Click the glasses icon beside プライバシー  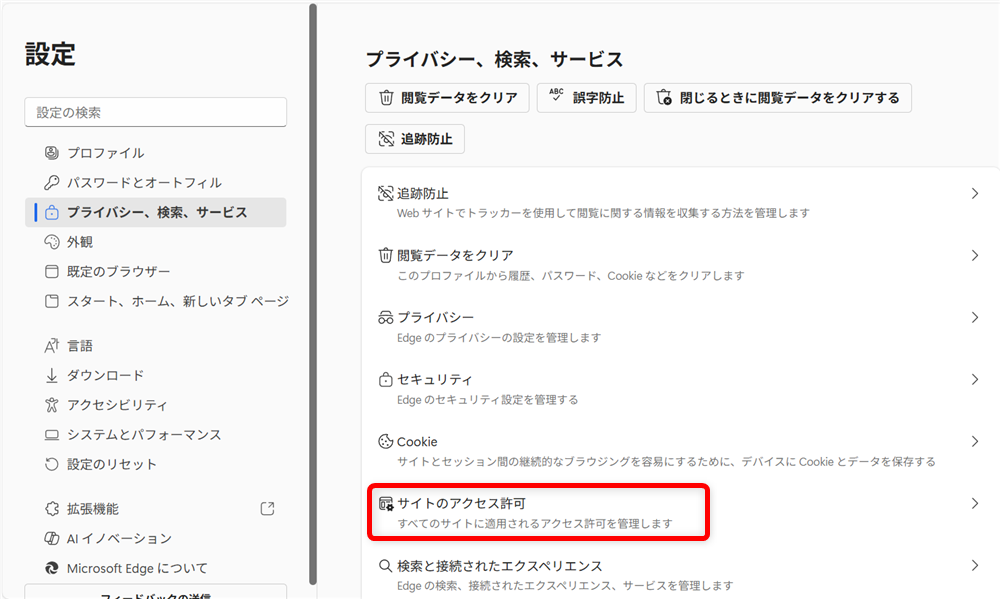click(x=385, y=317)
